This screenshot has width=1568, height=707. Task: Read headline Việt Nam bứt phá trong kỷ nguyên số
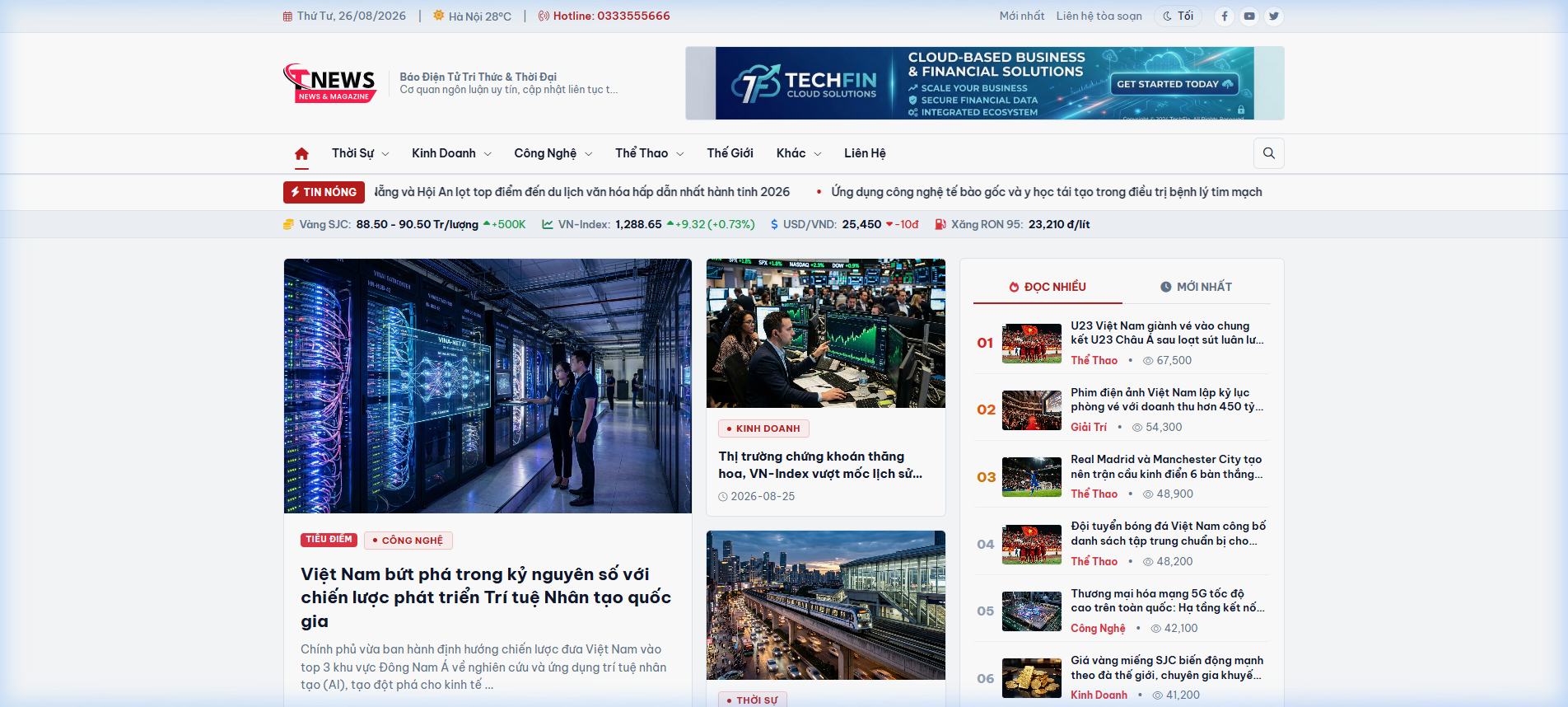[486, 597]
